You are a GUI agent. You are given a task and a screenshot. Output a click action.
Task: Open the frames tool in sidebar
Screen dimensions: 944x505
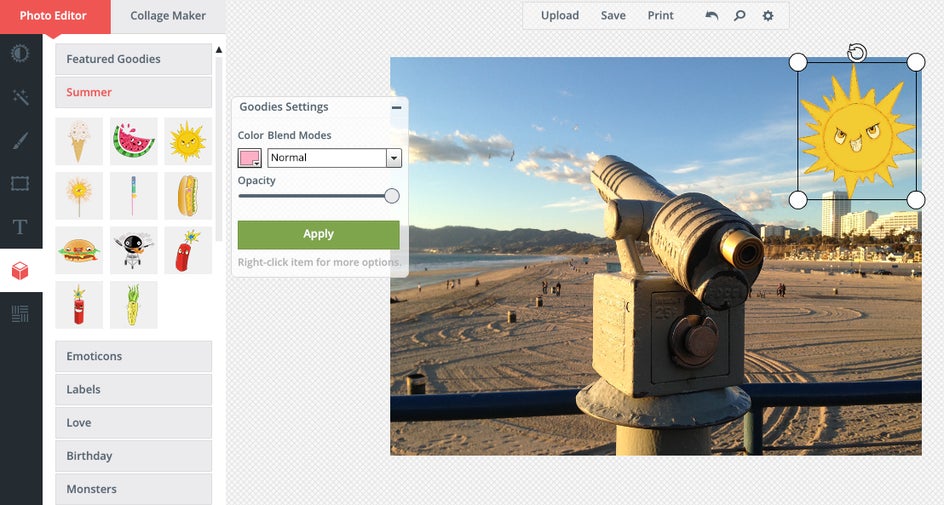[x=20, y=184]
